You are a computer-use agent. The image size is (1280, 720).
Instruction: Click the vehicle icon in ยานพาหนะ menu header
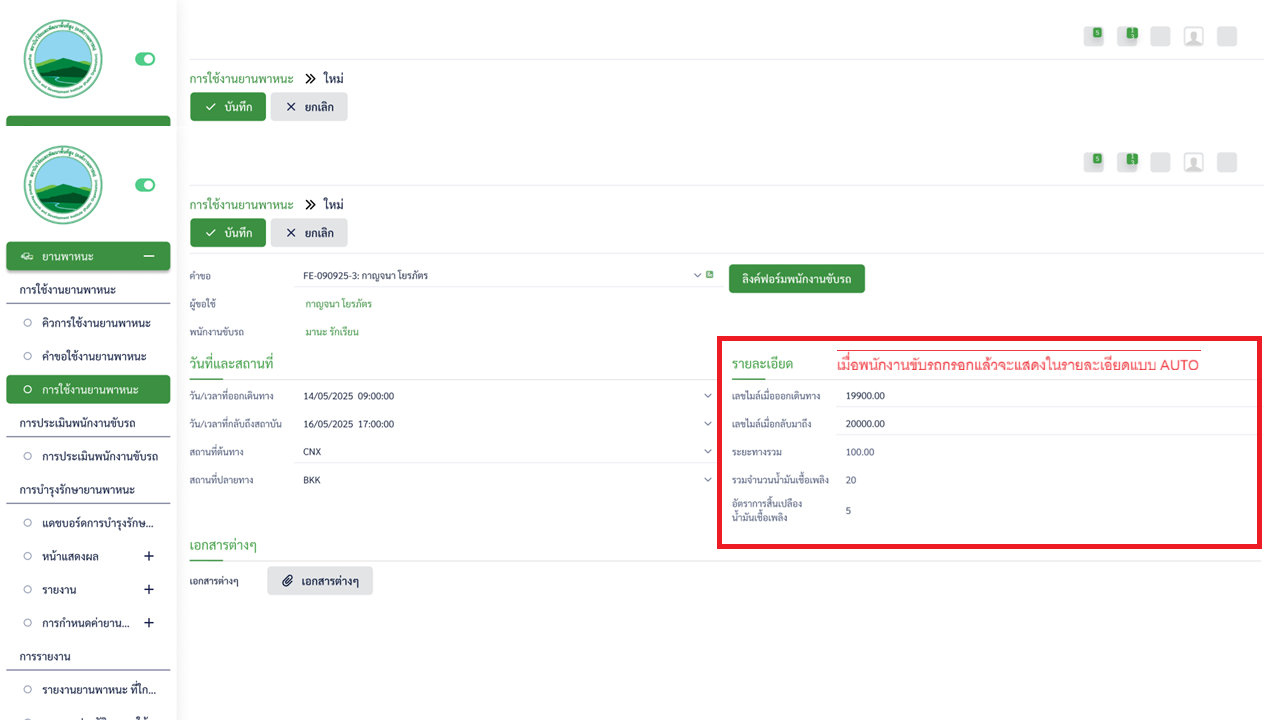(x=27, y=256)
